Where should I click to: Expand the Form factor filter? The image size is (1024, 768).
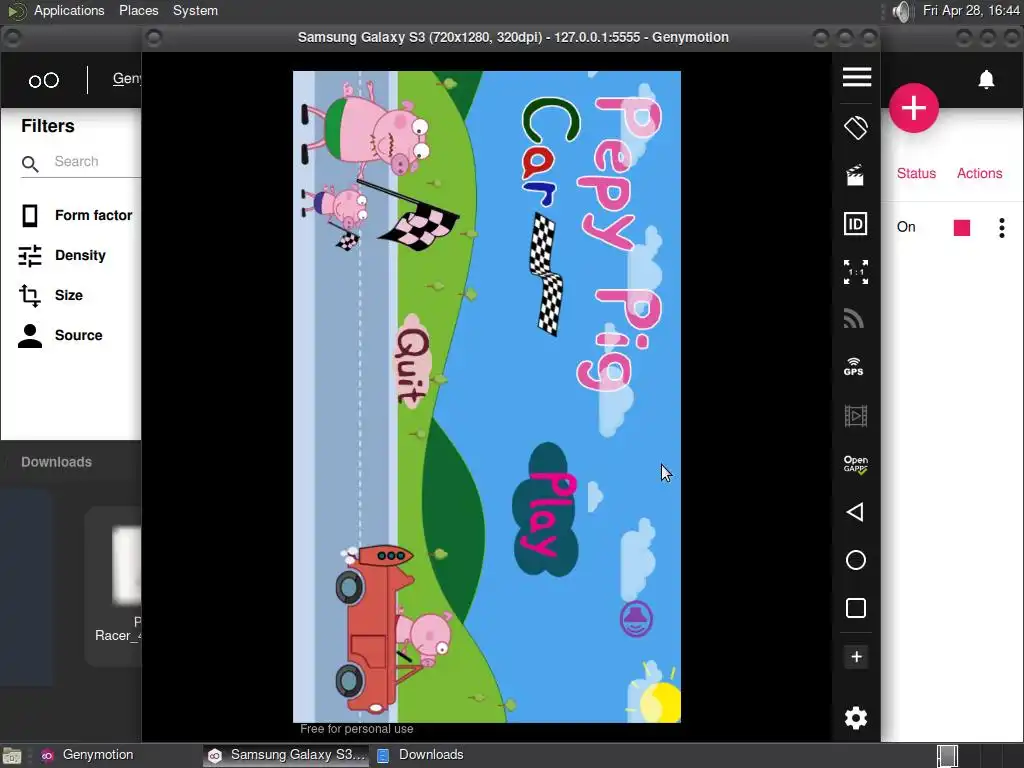76,215
